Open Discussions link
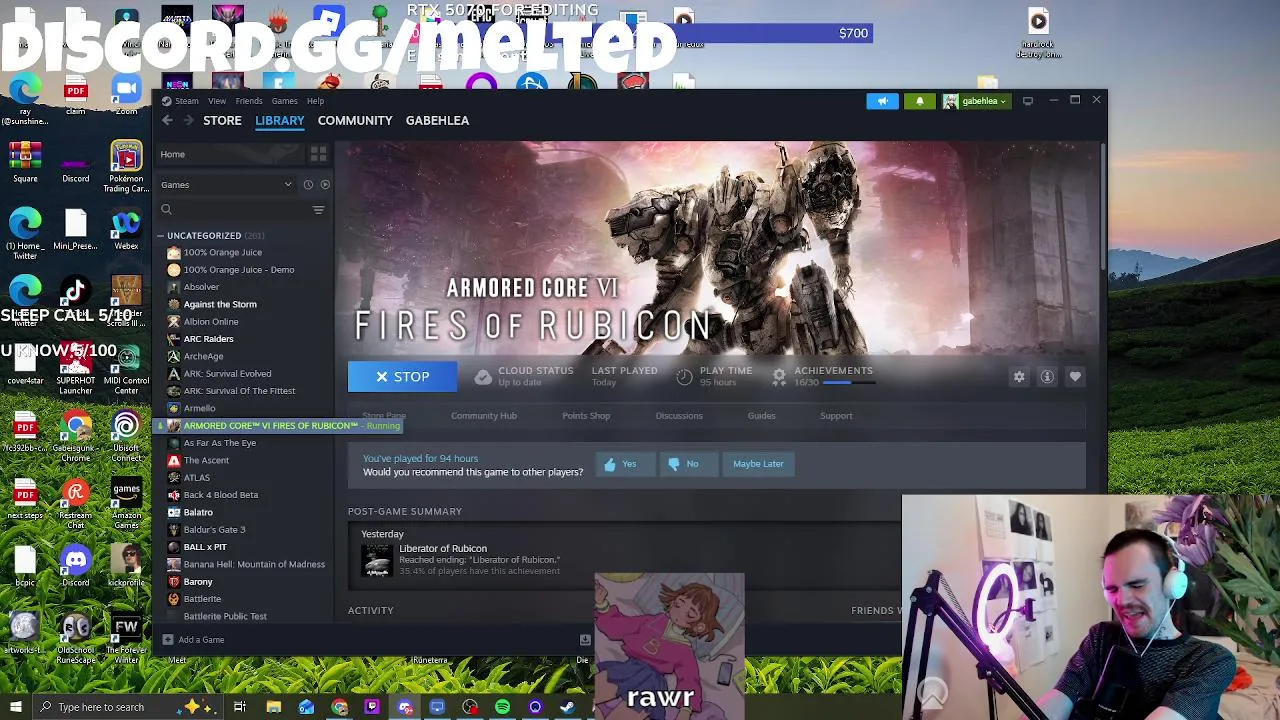 (x=679, y=416)
